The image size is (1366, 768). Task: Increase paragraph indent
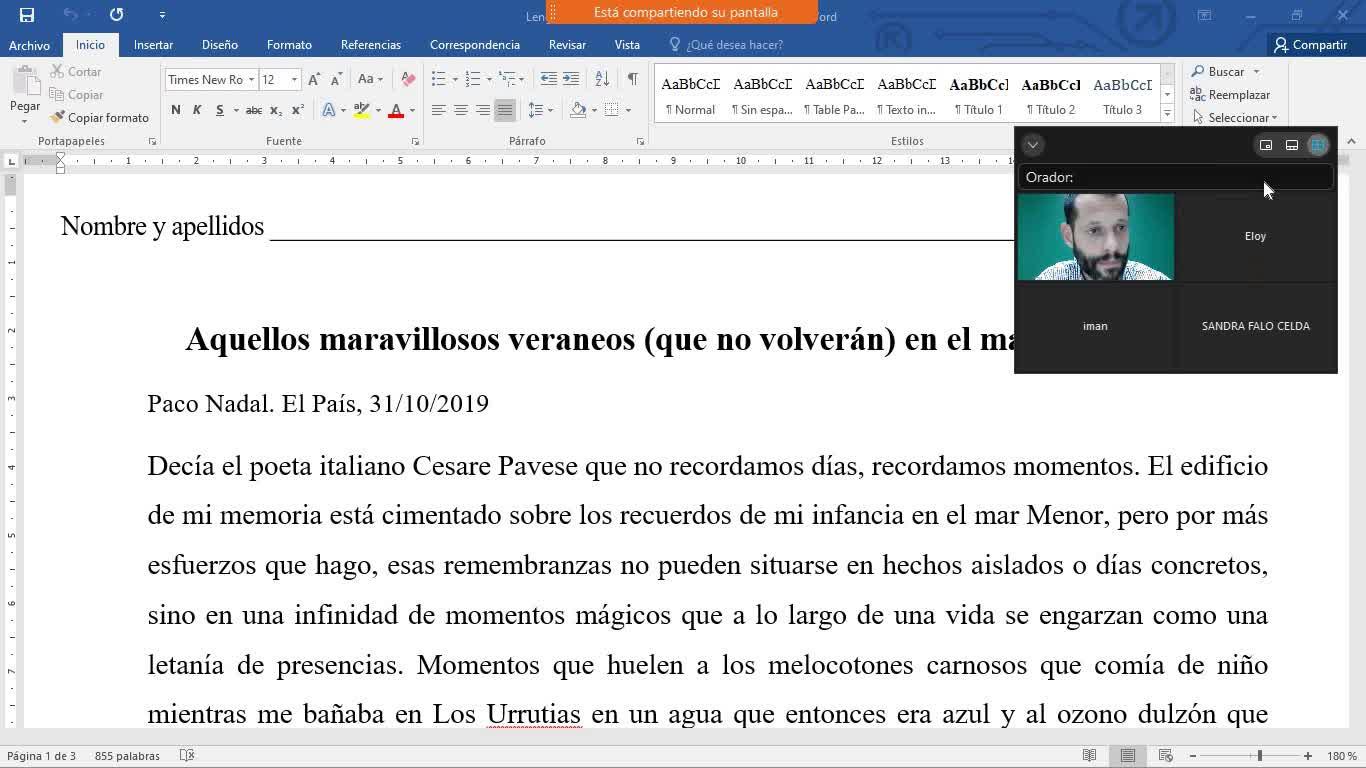(x=571, y=79)
